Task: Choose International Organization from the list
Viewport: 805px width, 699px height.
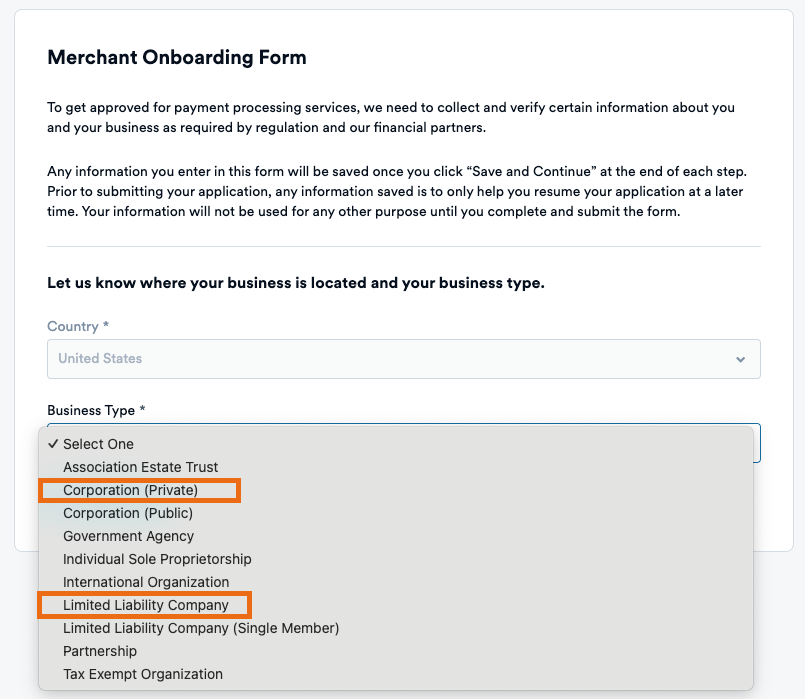Action: click(146, 582)
